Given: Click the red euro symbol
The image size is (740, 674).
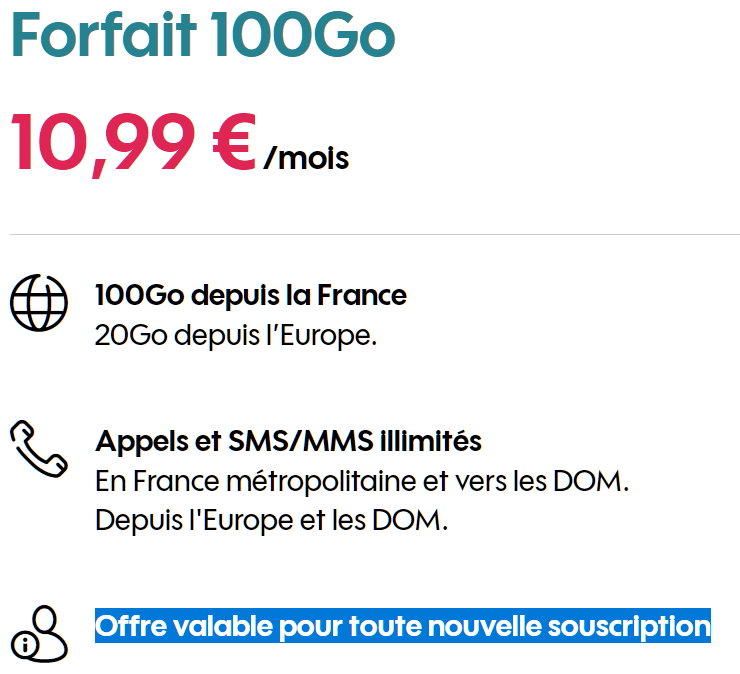Looking at the screenshot, I should pyautogui.click(x=234, y=140).
